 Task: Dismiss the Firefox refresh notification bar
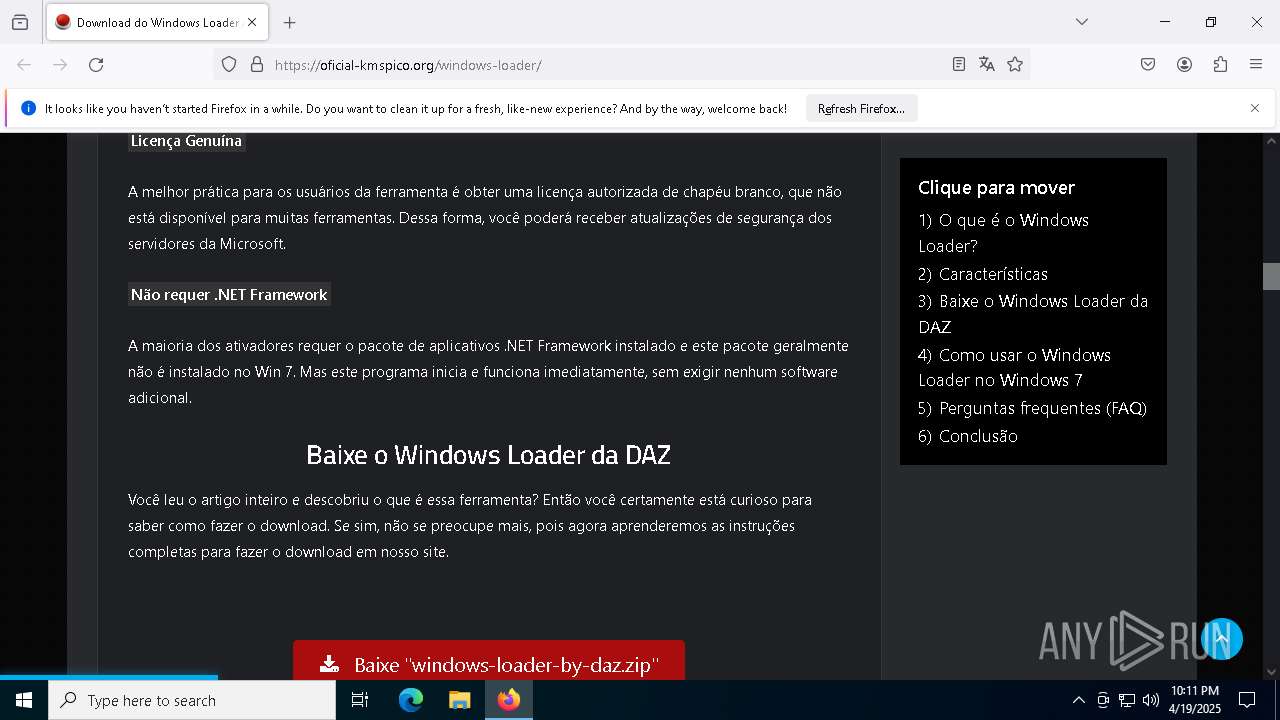pos(1255,108)
